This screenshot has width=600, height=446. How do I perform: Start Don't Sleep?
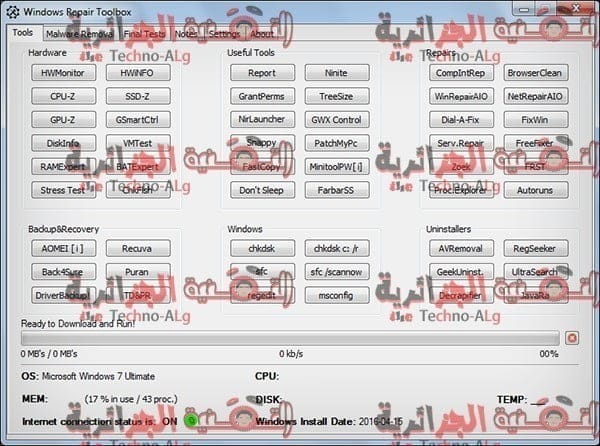point(262,190)
